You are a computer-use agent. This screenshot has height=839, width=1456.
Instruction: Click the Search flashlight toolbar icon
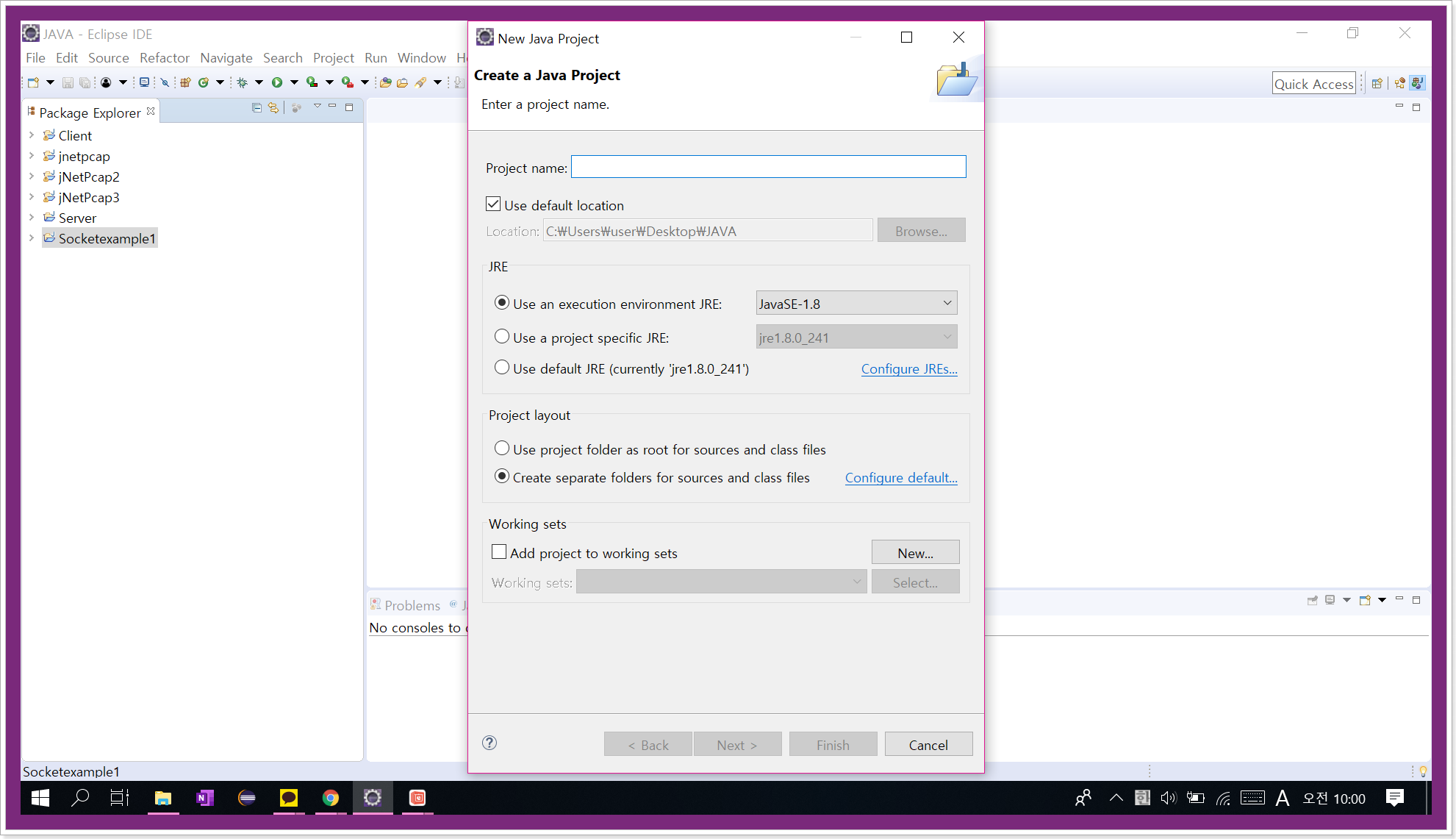420,82
